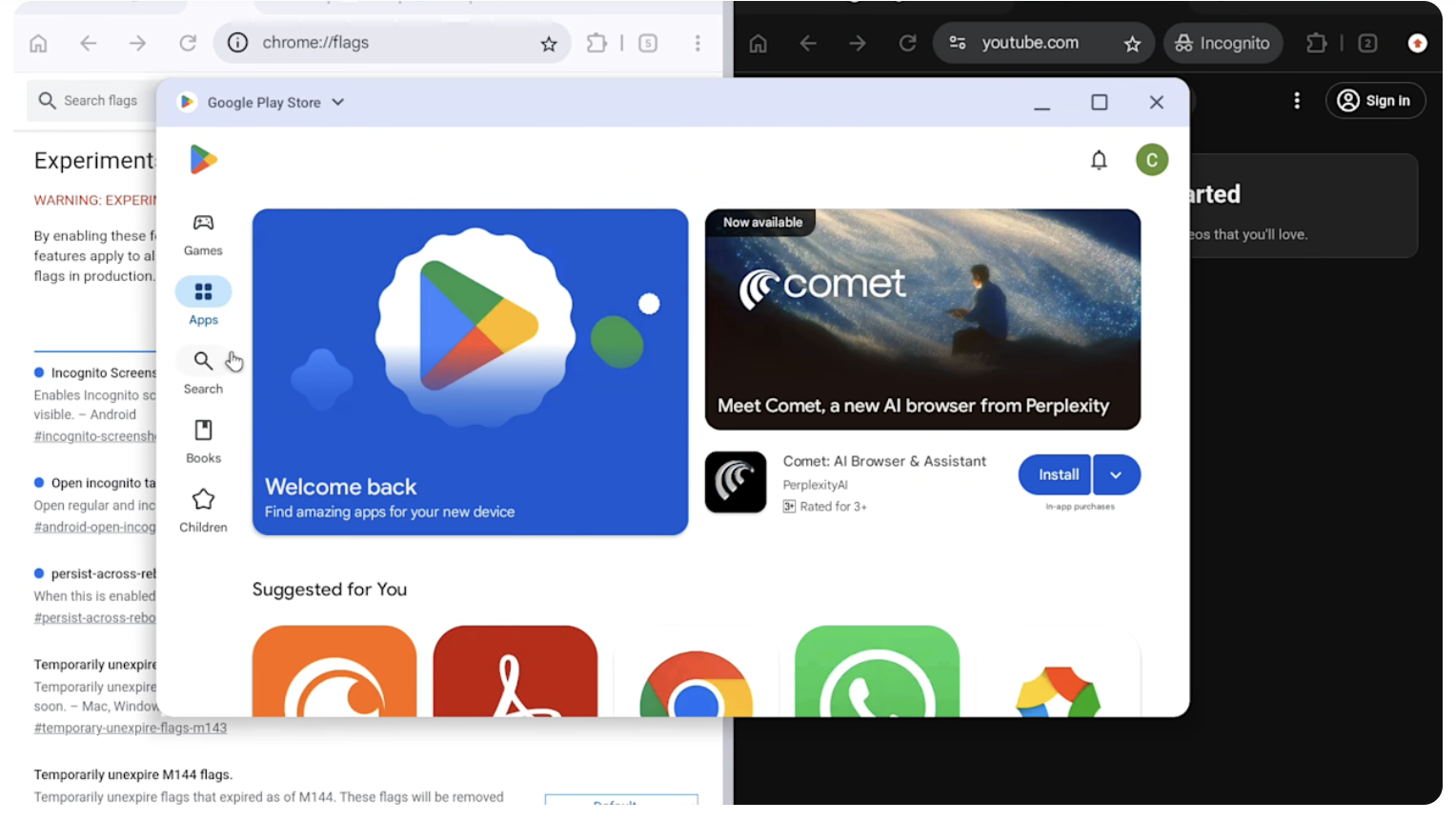Expand the Google Play Store title dropdown

pos(337,102)
